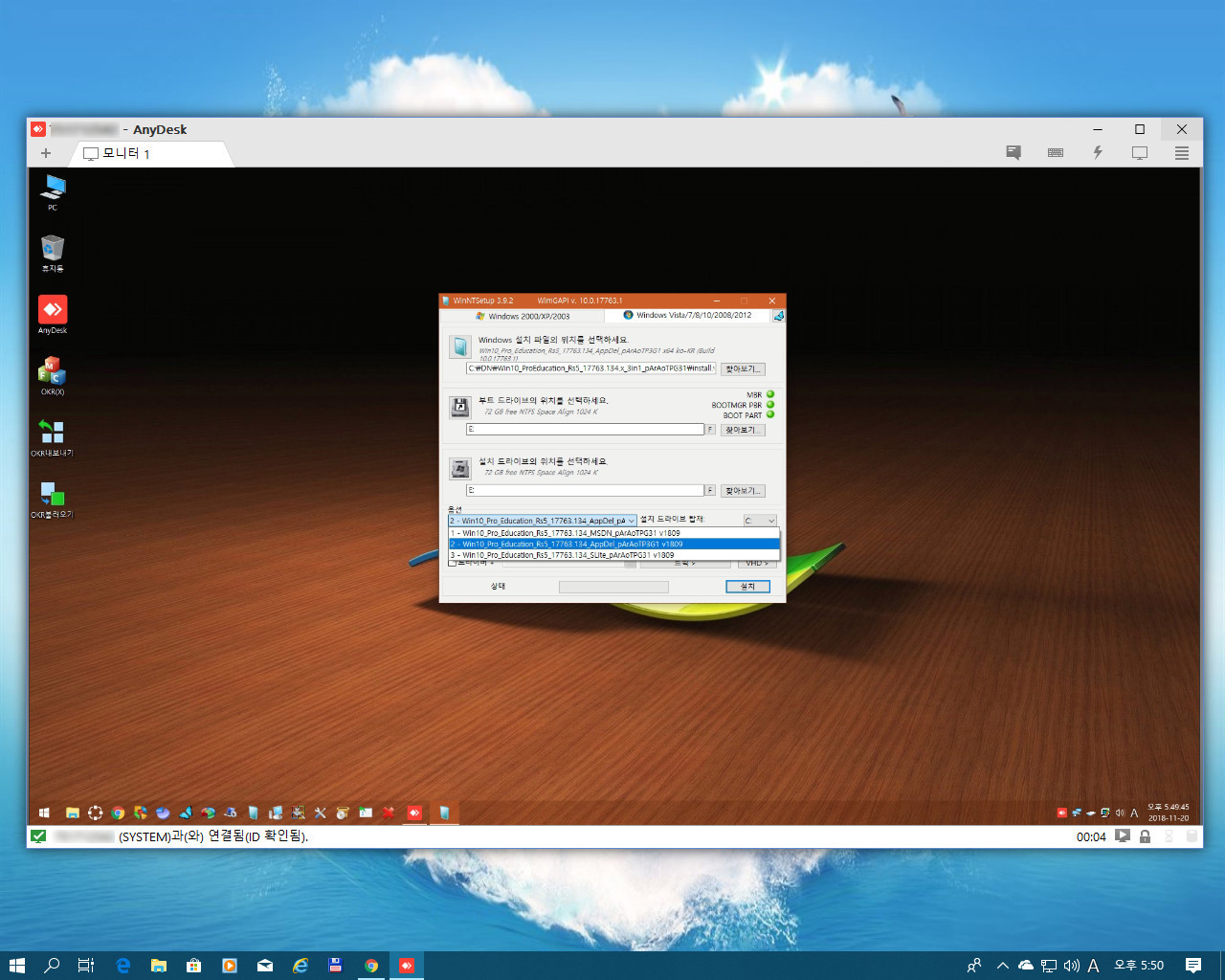Click the remote clock showing 2018-11-20

[1168, 813]
